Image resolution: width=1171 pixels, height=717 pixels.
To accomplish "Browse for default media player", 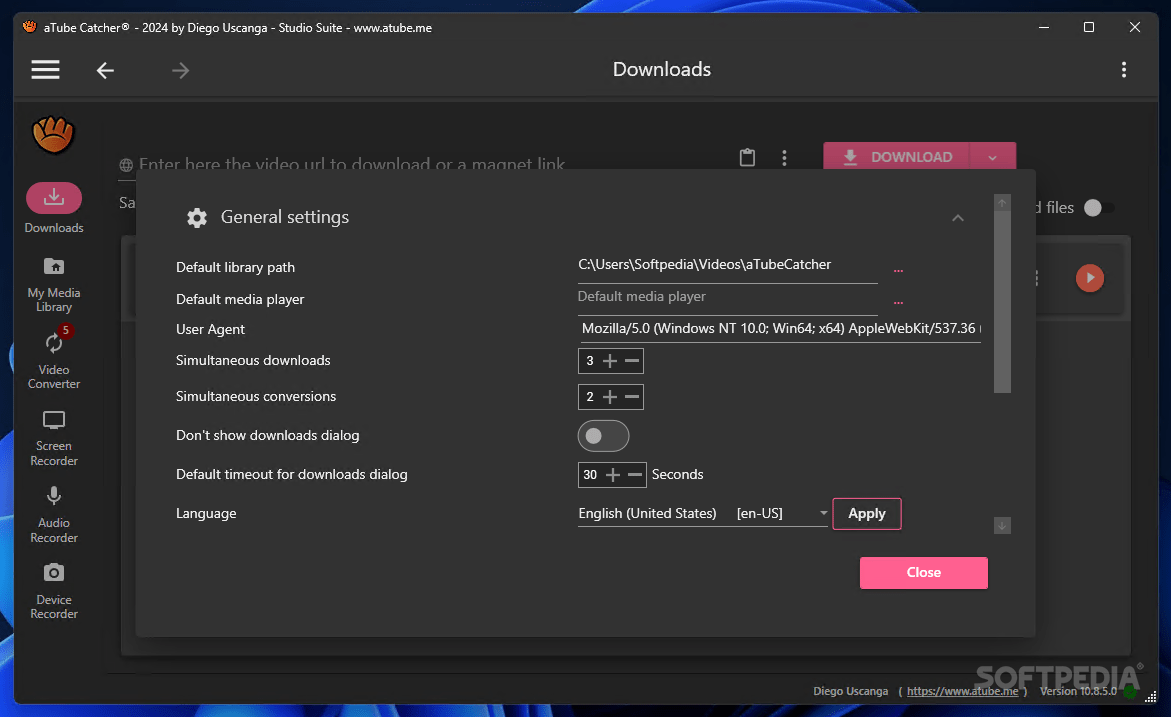I will pyautogui.click(x=898, y=302).
